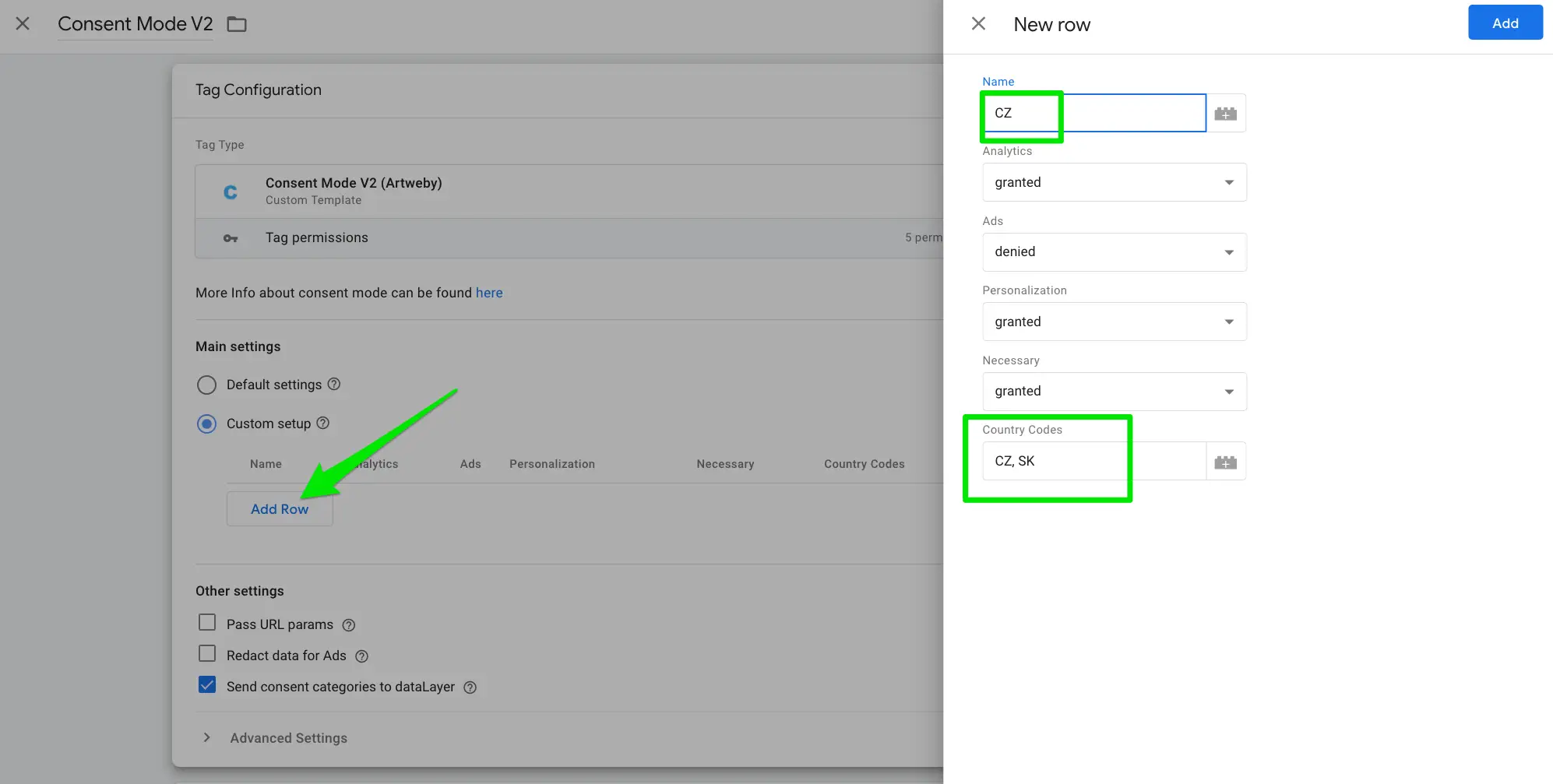Screen dimensions: 1553x784
Task: Show help for Redact data for Ads
Action: pyautogui.click(x=361, y=656)
